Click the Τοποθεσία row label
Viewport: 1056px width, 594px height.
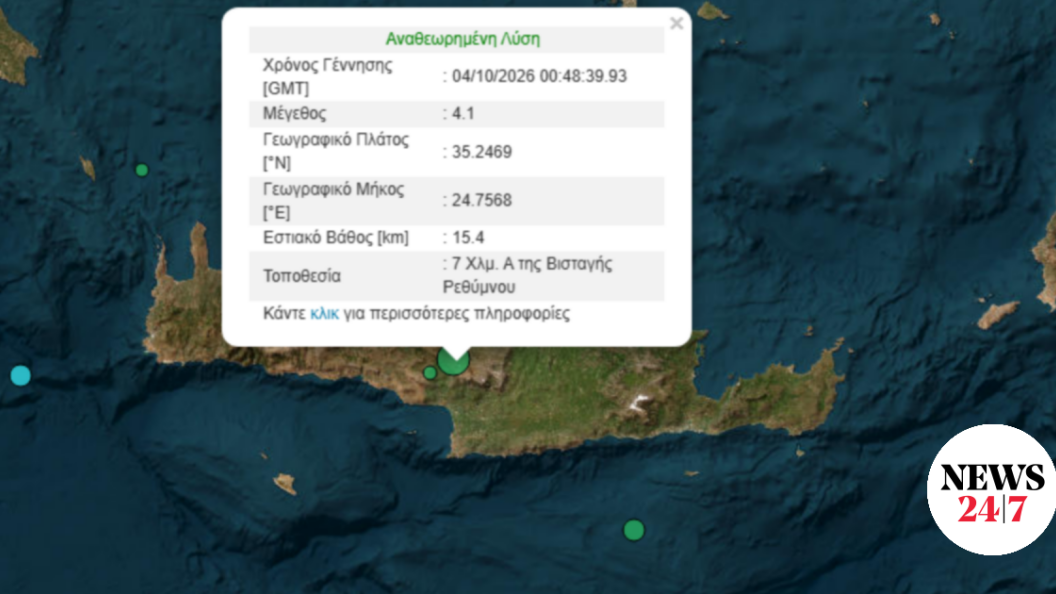coord(302,276)
